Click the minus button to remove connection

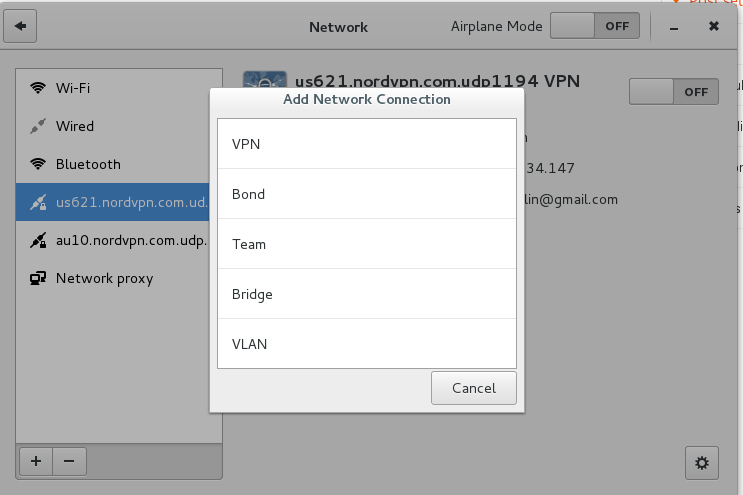(x=69, y=461)
